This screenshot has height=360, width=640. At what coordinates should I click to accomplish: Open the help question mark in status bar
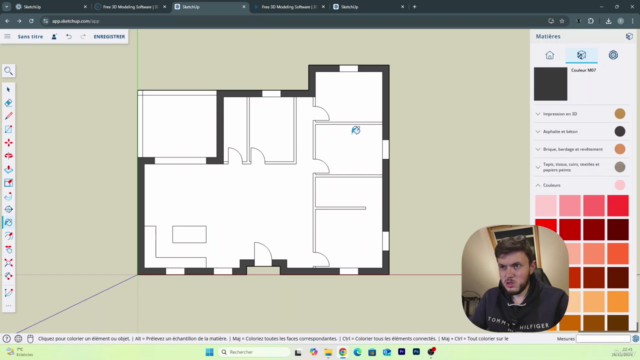(x=7, y=338)
